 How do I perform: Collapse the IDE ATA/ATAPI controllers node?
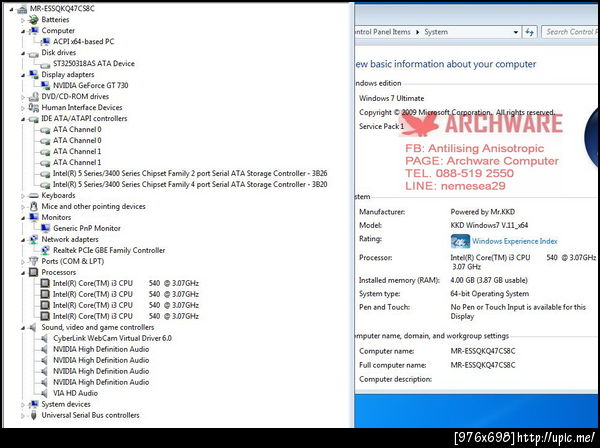(x=23, y=119)
